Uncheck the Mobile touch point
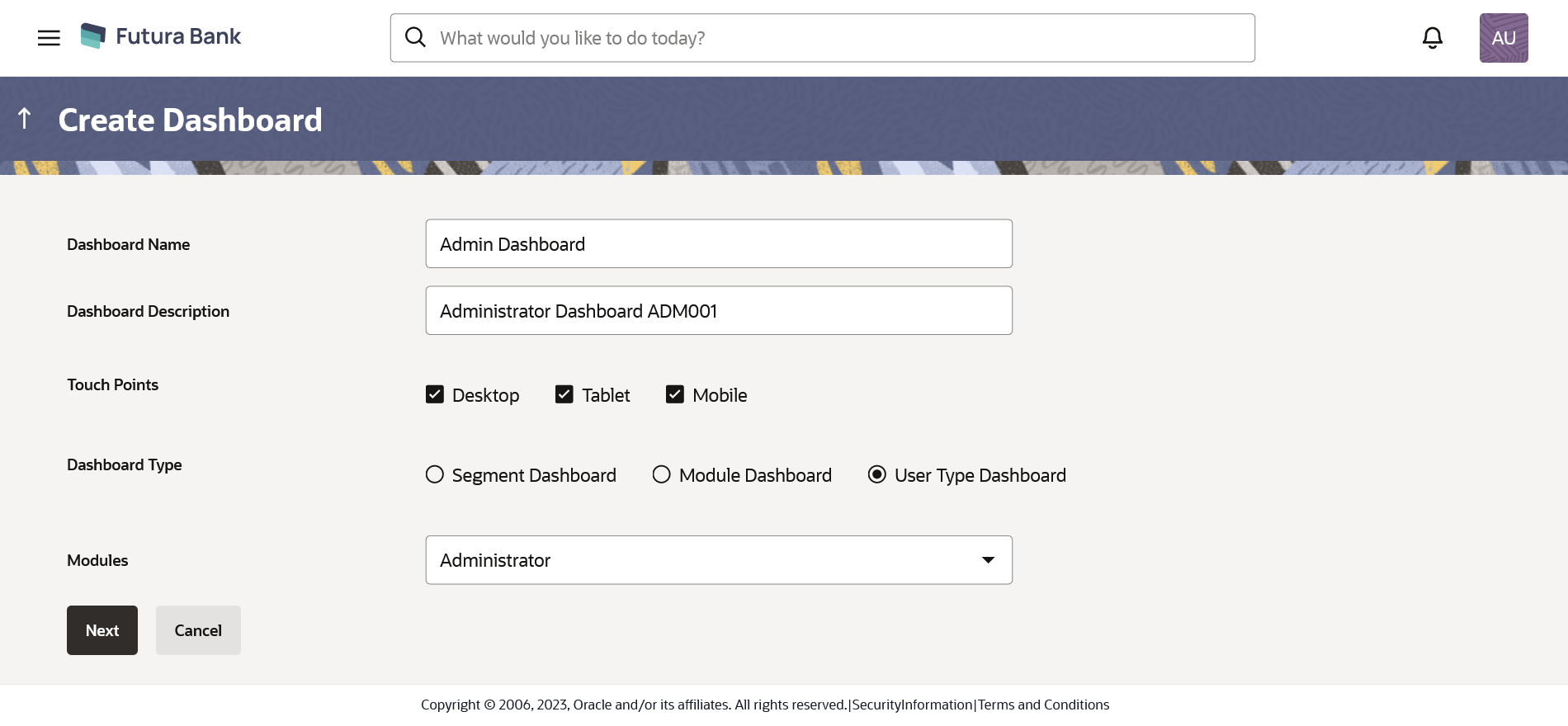The image size is (1568, 726). (675, 394)
